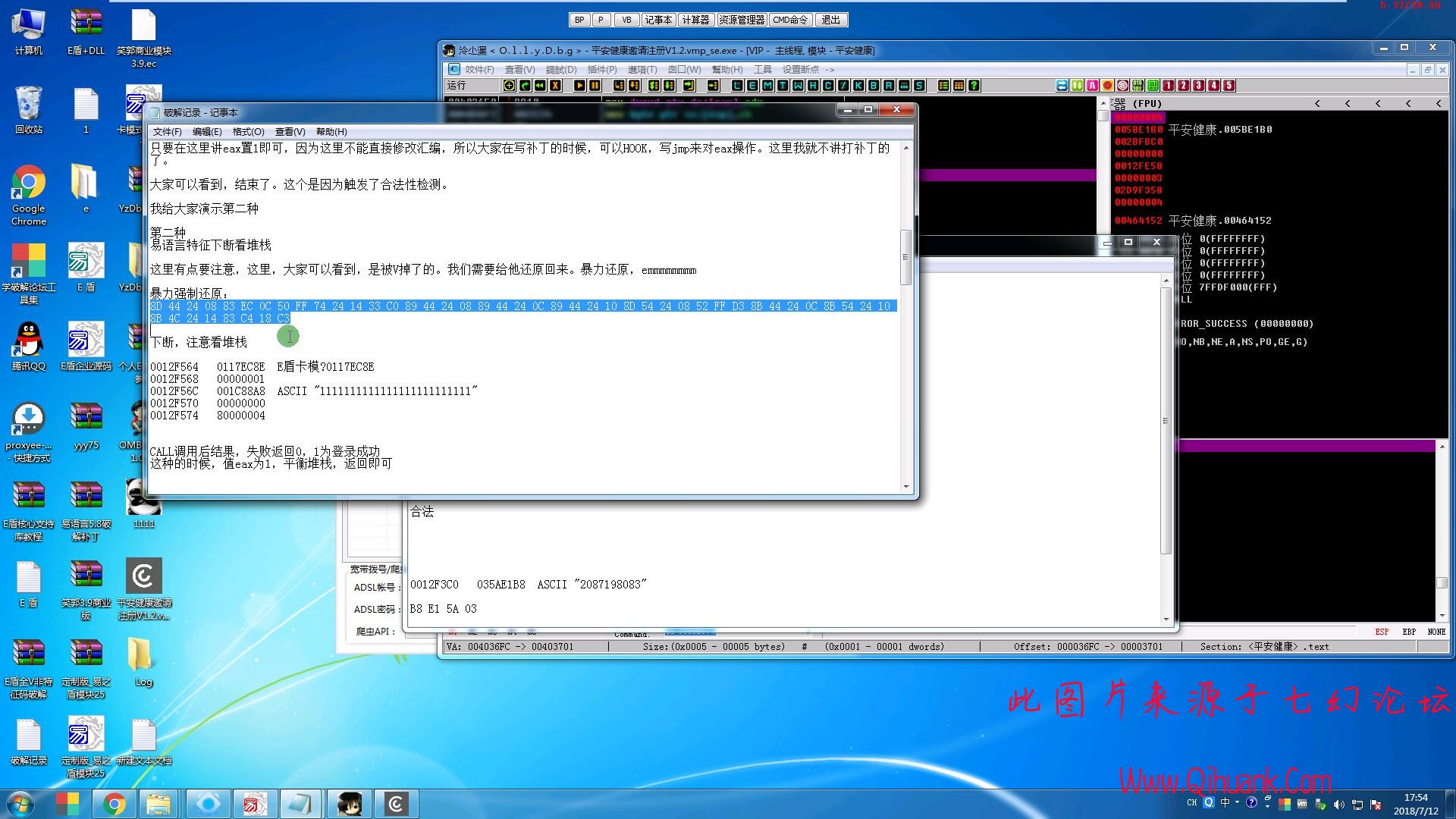Click the restart program icon in OllyDbg toolbar
Viewport: 1456px width, 819px height.
(x=525, y=85)
